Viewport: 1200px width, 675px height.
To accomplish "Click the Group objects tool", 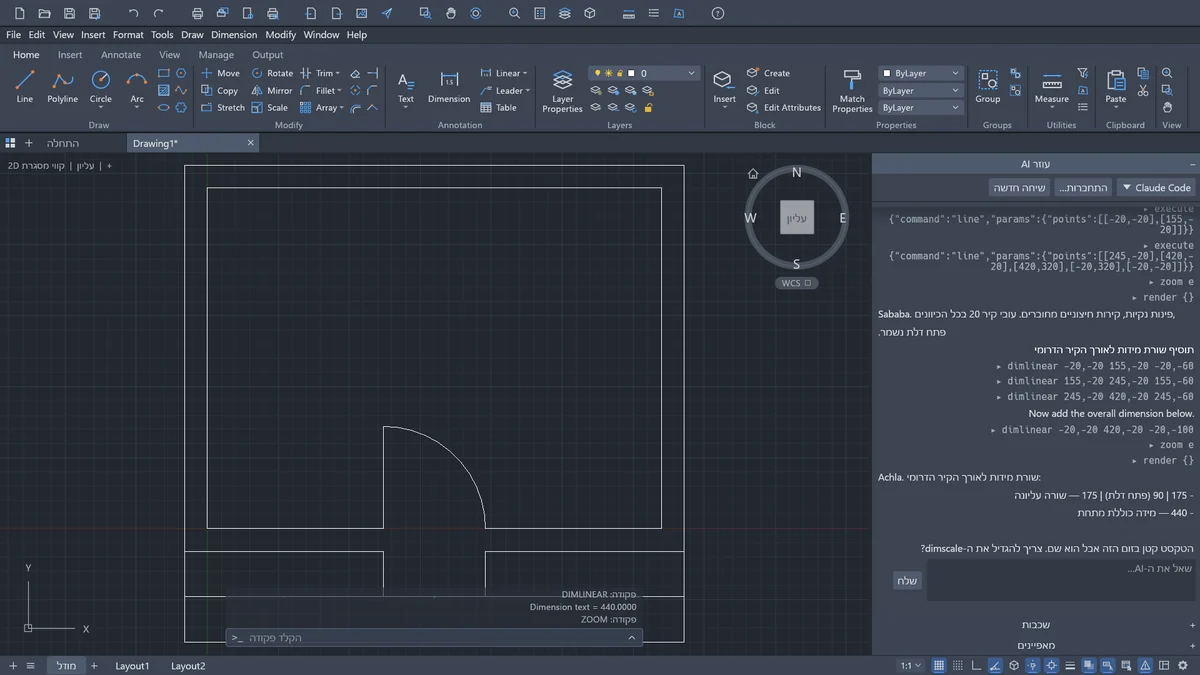I will 988,86.
